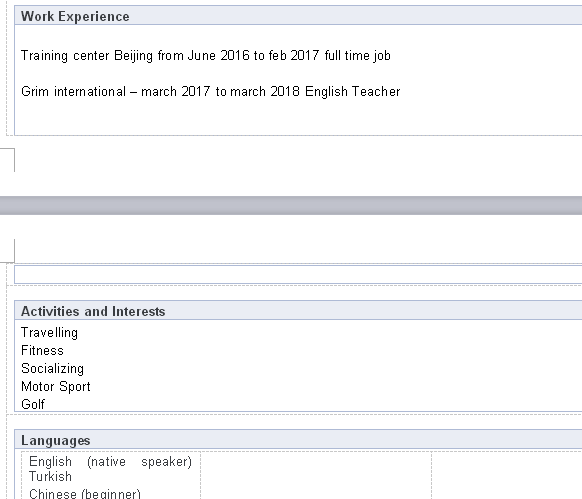Viewport: 582px width, 499px height.
Task: Click the Turkish language entry
Action: (x=50, y=476)
